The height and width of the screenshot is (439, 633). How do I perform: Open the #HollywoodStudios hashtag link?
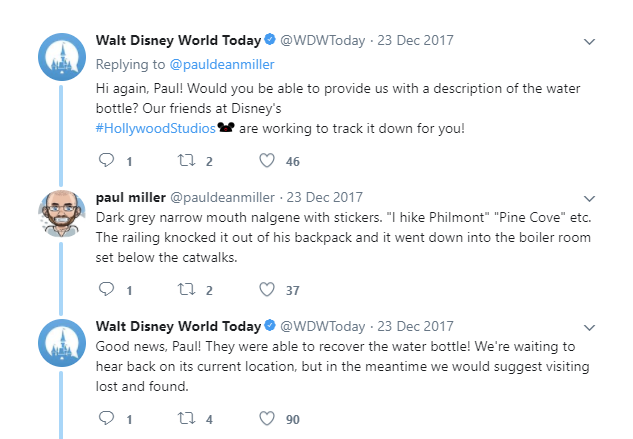point(155,129)
